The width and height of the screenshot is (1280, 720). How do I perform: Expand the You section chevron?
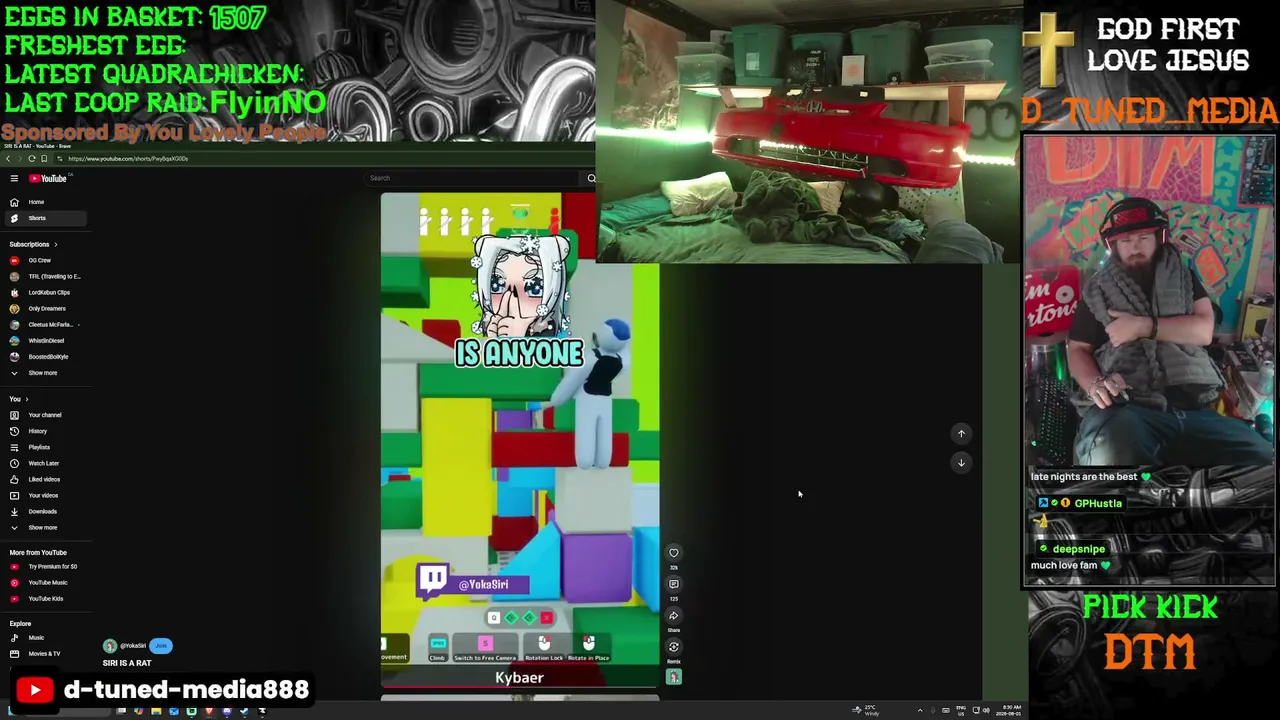[x=26, y=399]
